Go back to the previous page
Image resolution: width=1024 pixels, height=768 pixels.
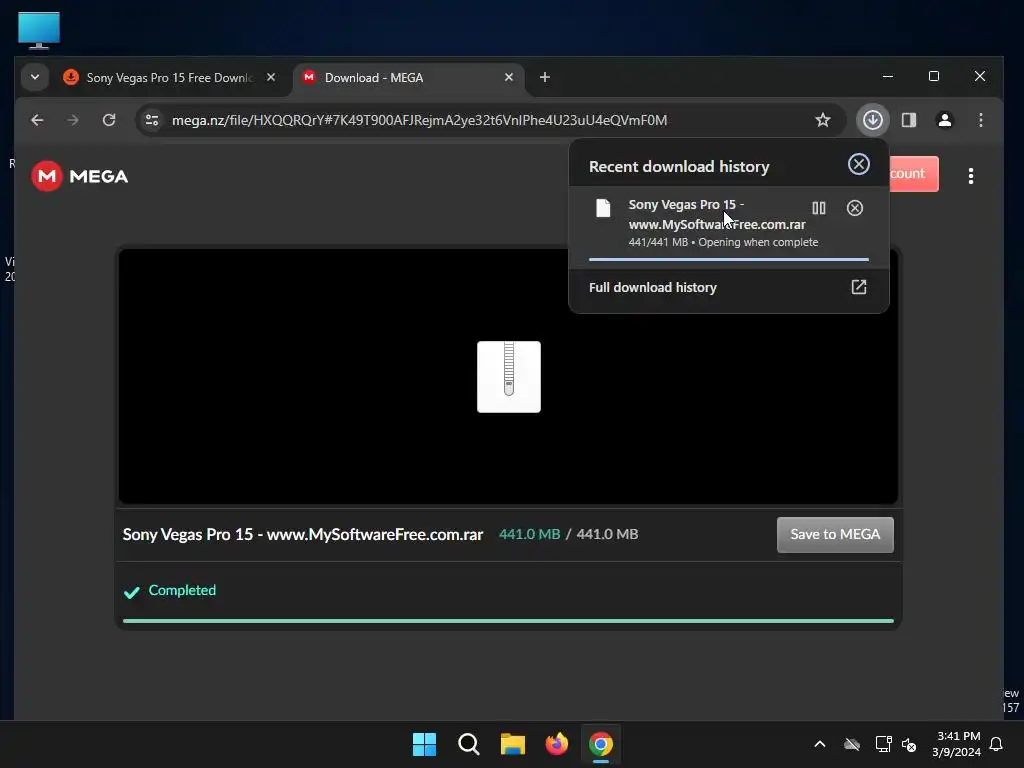point(37,120)
